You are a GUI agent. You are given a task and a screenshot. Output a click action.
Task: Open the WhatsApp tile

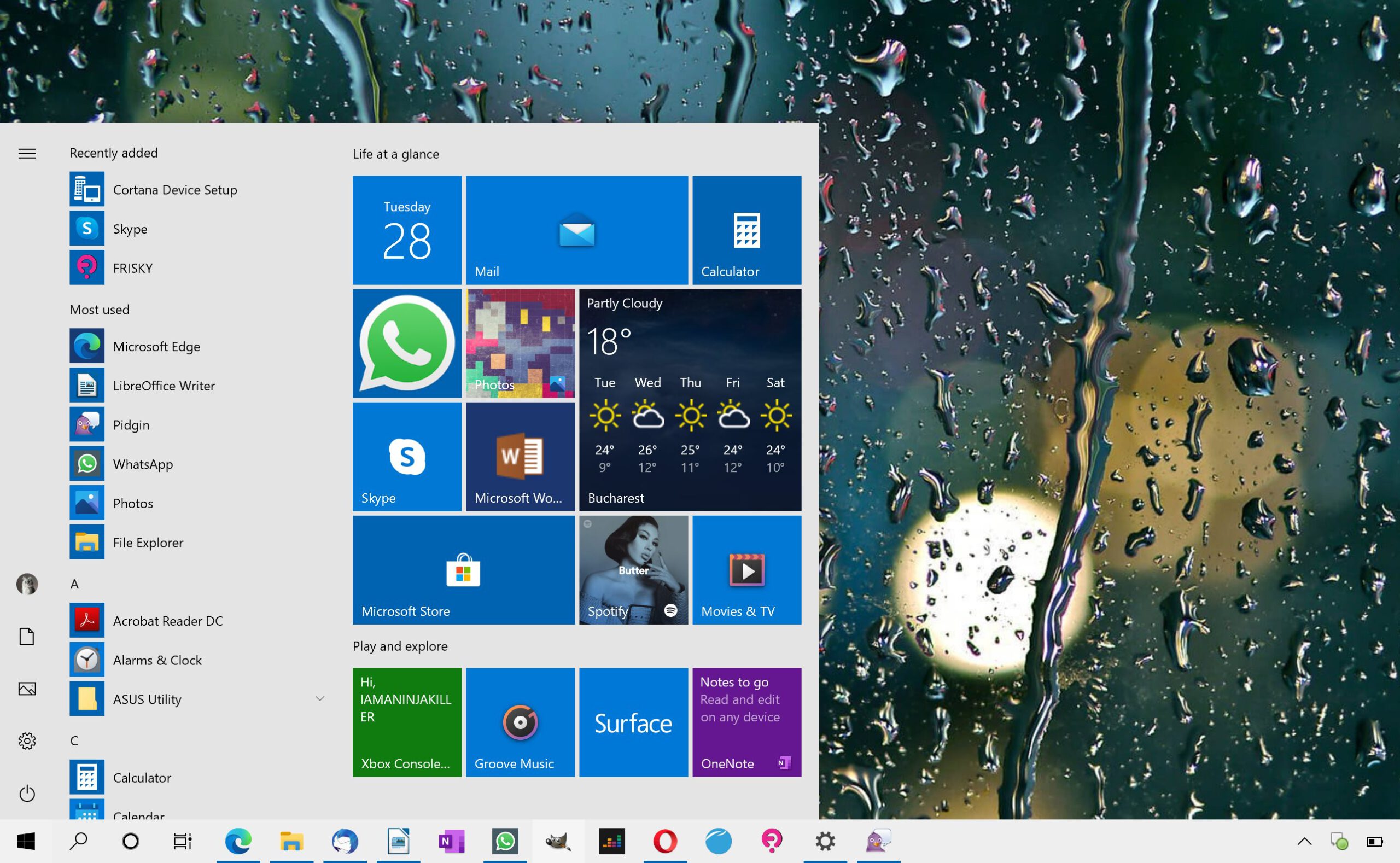click(407, 343)
